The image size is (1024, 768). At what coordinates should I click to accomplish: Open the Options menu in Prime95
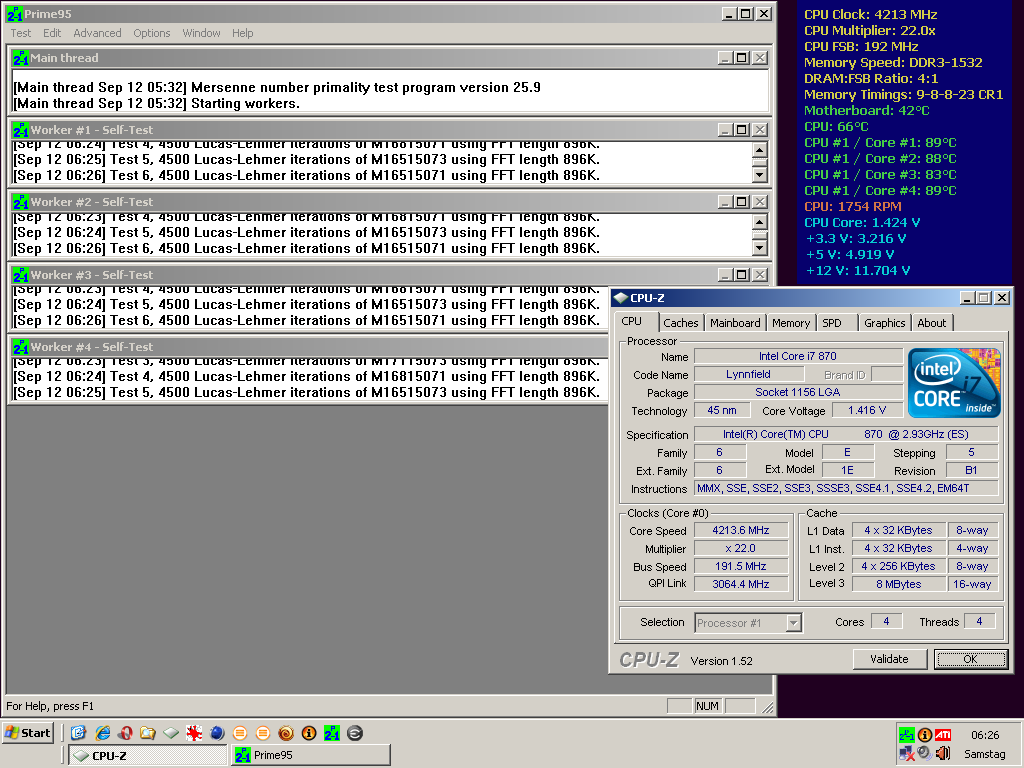click(152, 33)
